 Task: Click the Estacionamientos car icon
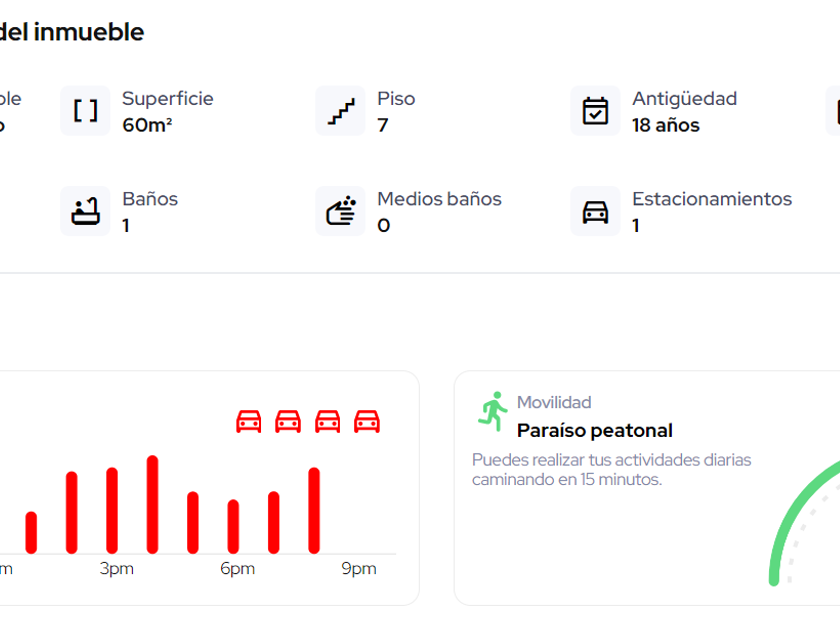coord(595,211)
